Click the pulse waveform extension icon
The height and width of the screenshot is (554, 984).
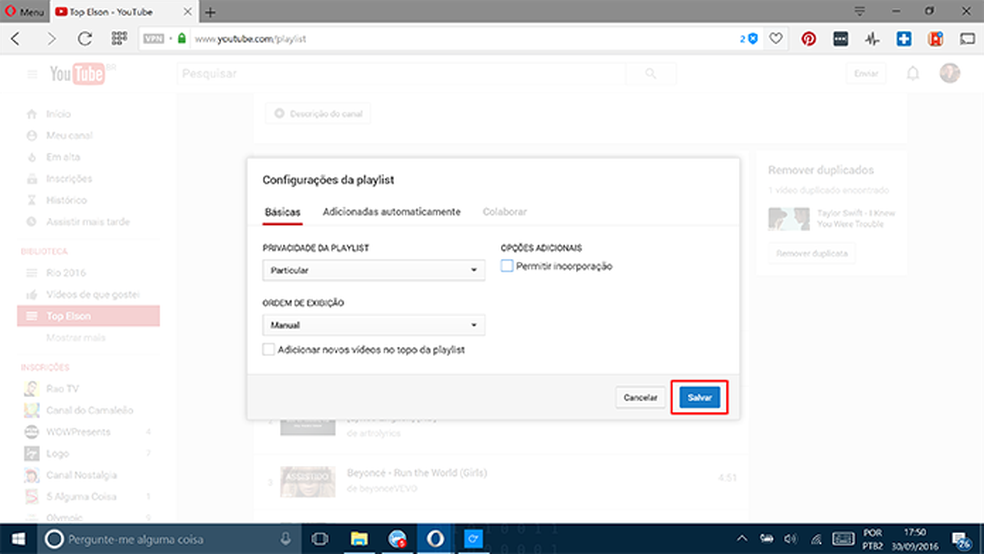[x=872, y=39]
